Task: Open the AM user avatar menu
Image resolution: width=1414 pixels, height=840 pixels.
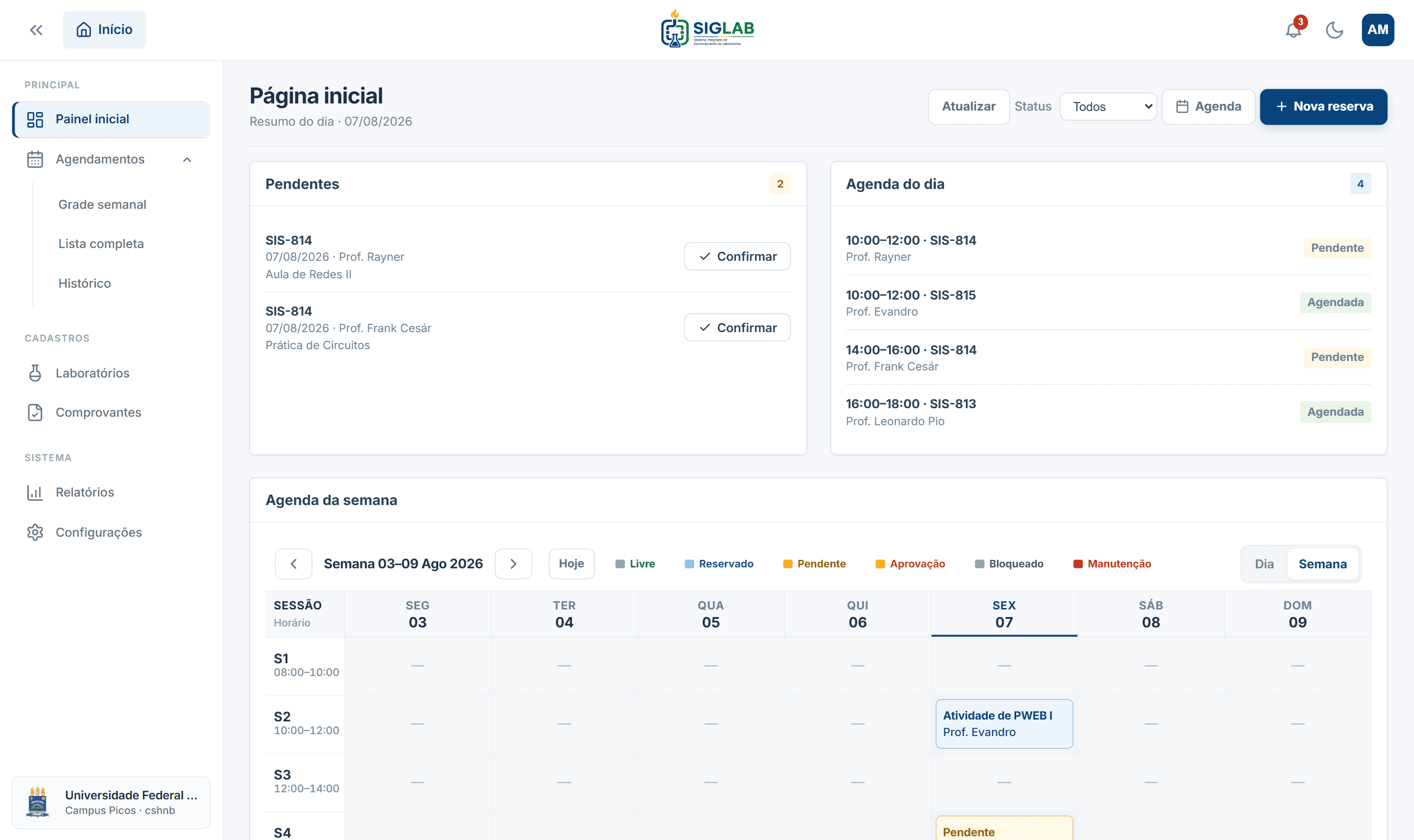Action: 1377,30
